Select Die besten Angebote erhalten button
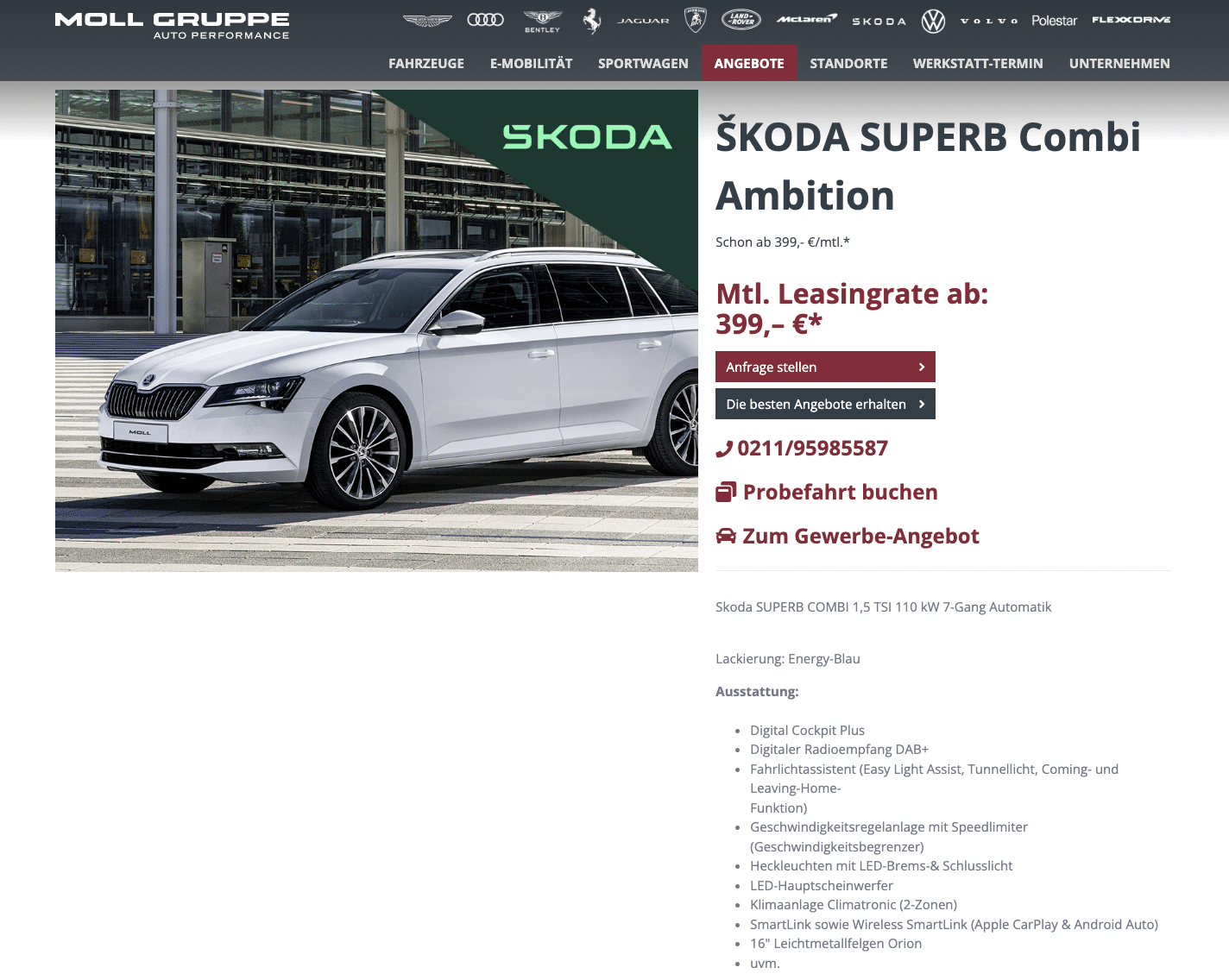This screenshot has width=1229, height=980. [825, 404]
